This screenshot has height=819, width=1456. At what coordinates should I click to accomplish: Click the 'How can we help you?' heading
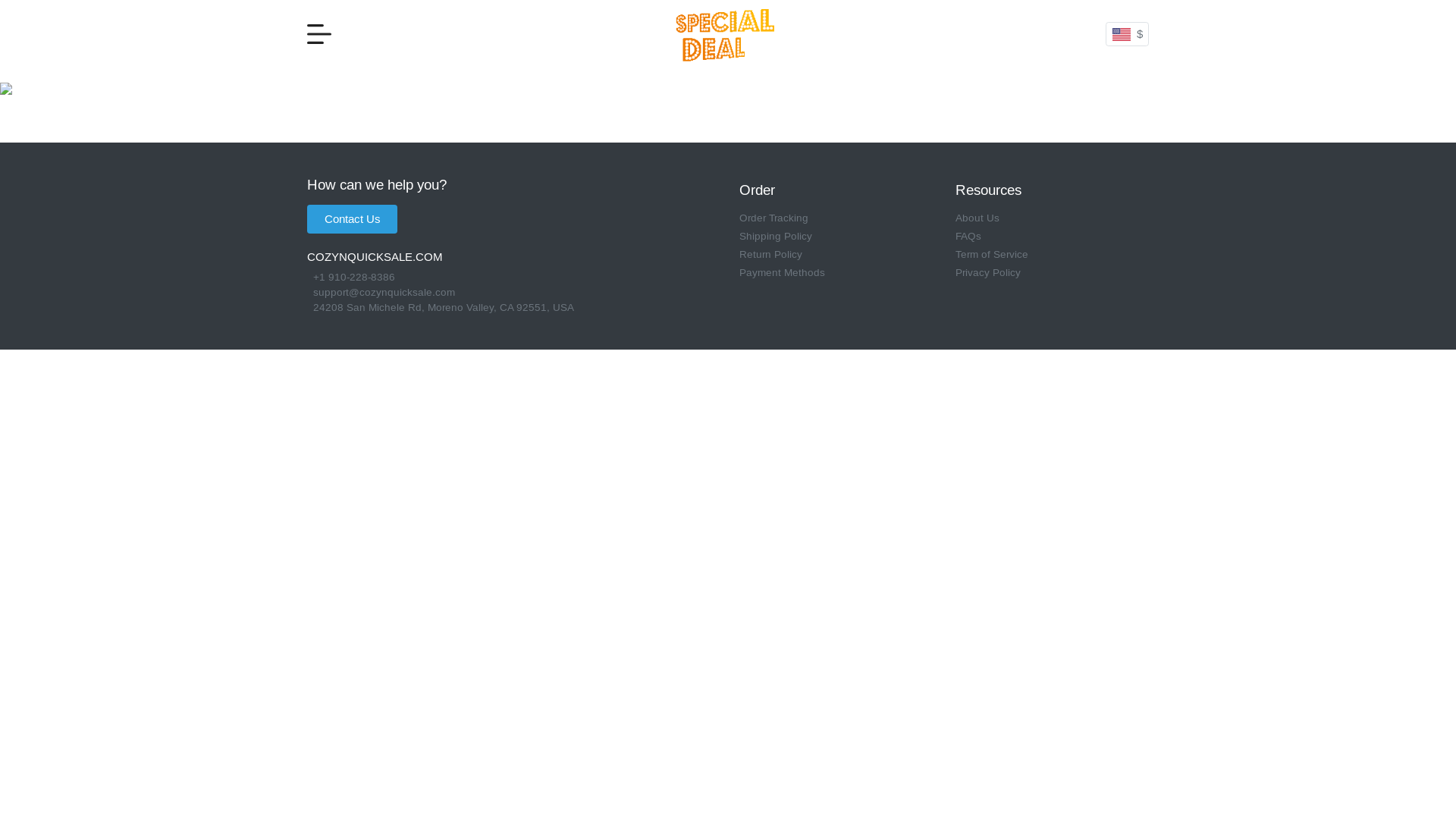pos(377,185)
